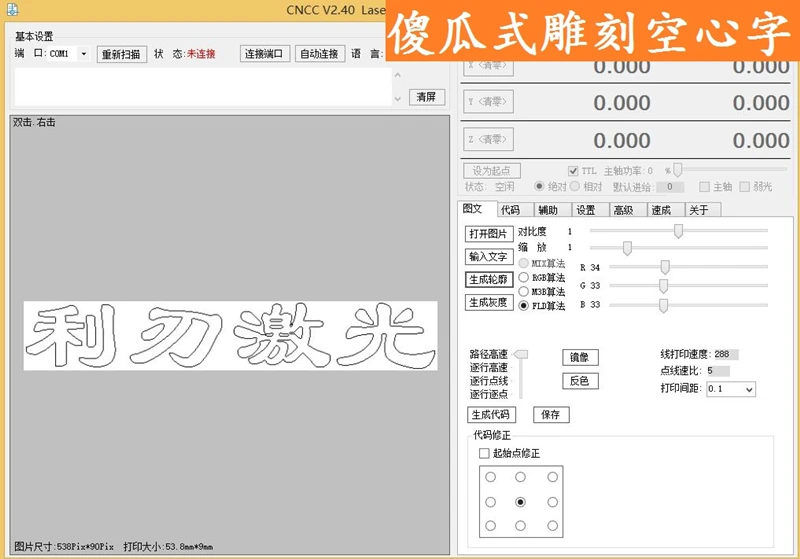The height and width of the screenshot is (559, 800).
Task: Click the log area scroll up arrow
Action: (x=398, y=74)
